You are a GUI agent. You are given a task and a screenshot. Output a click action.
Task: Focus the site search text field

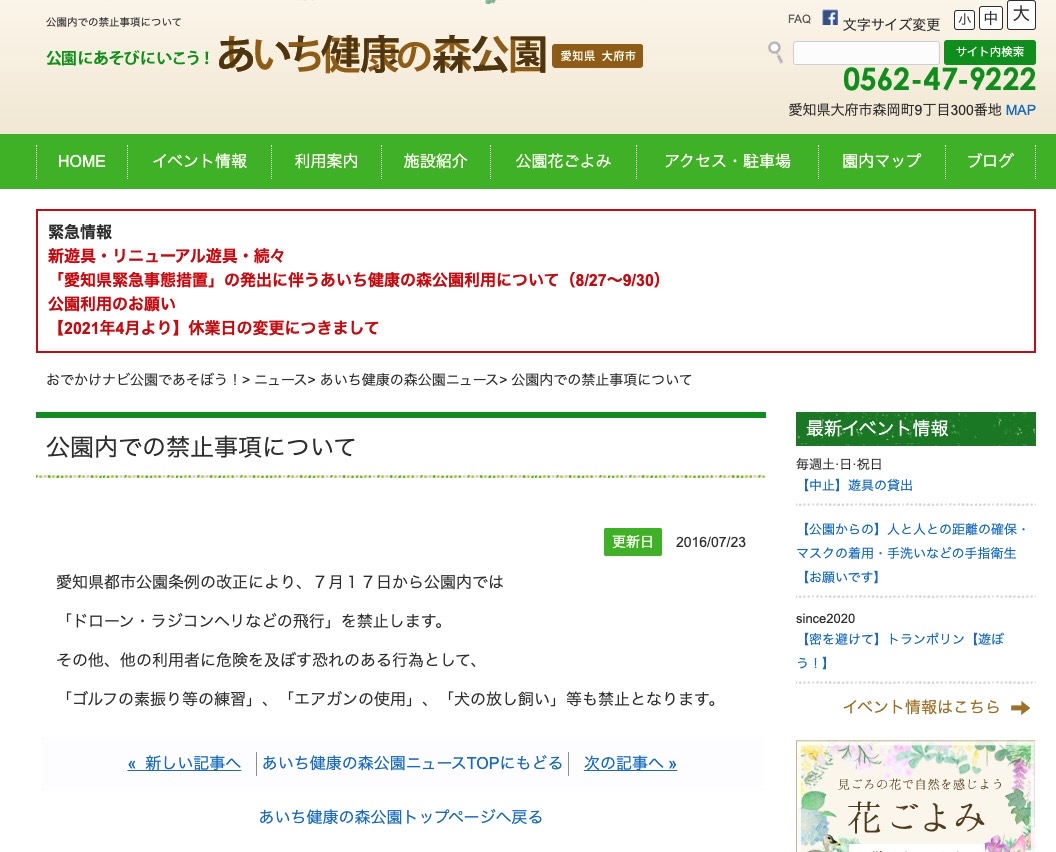point(865,53)
